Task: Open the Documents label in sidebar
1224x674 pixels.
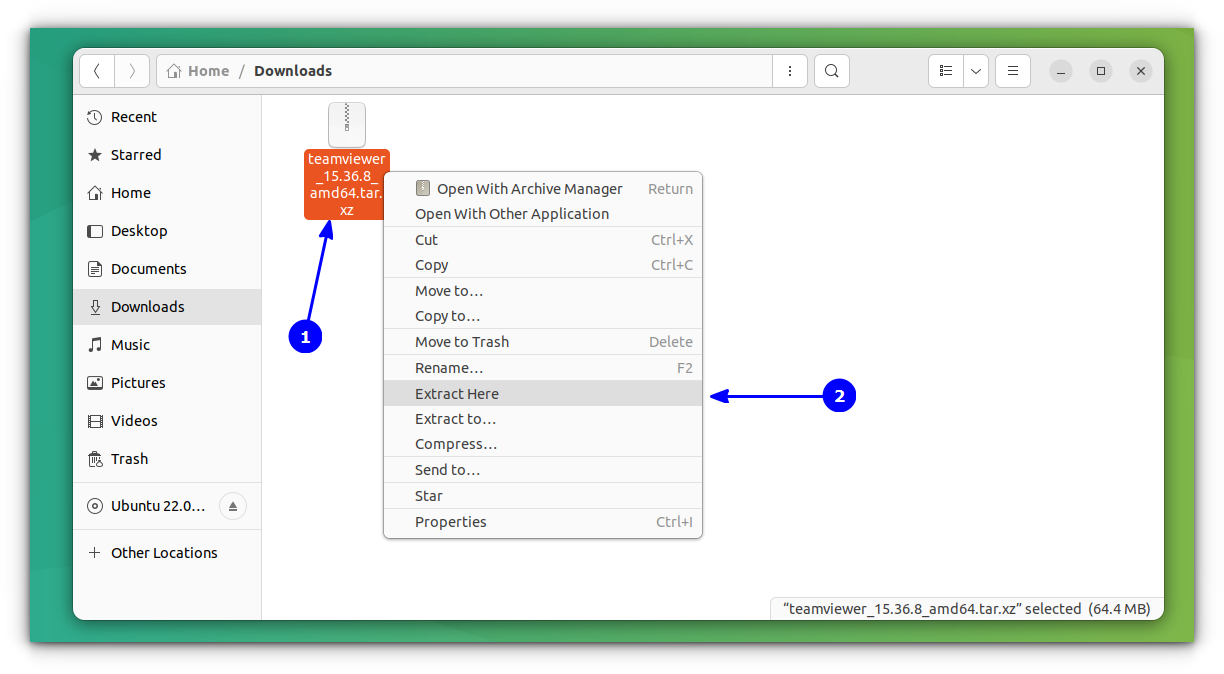Action: tap(149, 269)
